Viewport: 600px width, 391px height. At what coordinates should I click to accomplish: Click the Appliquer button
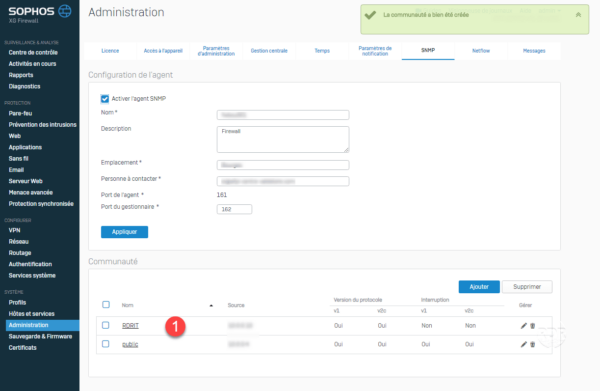tap(124, 232)
